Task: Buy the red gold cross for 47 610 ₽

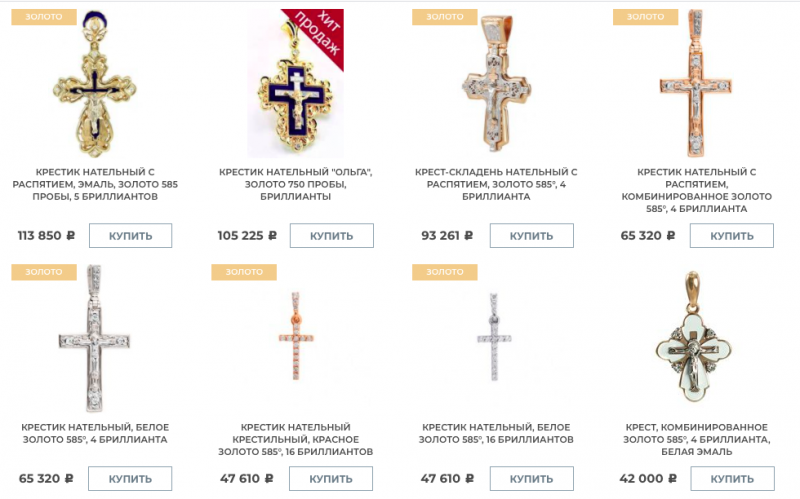Action: click(x=331, y=479)
